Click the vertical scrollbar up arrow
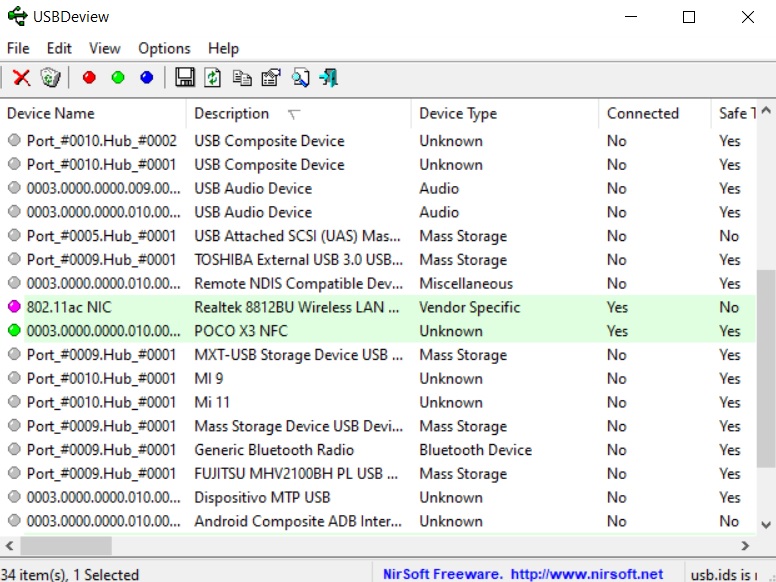This screenshot has height=582, width=776. tap(766, 110)
